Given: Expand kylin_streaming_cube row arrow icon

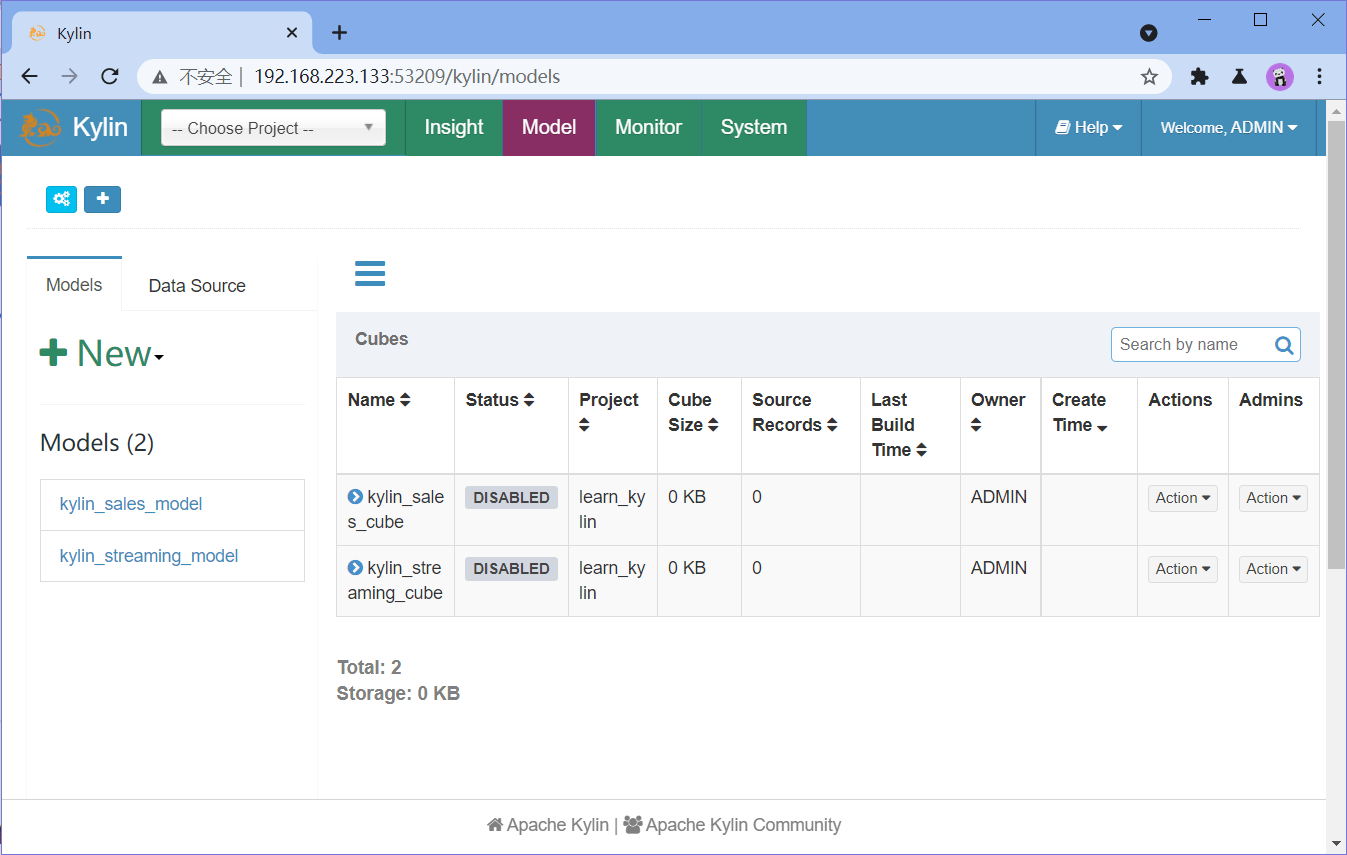Looking at the screenshot, I should pyautogui.click(x=355, y=568).
